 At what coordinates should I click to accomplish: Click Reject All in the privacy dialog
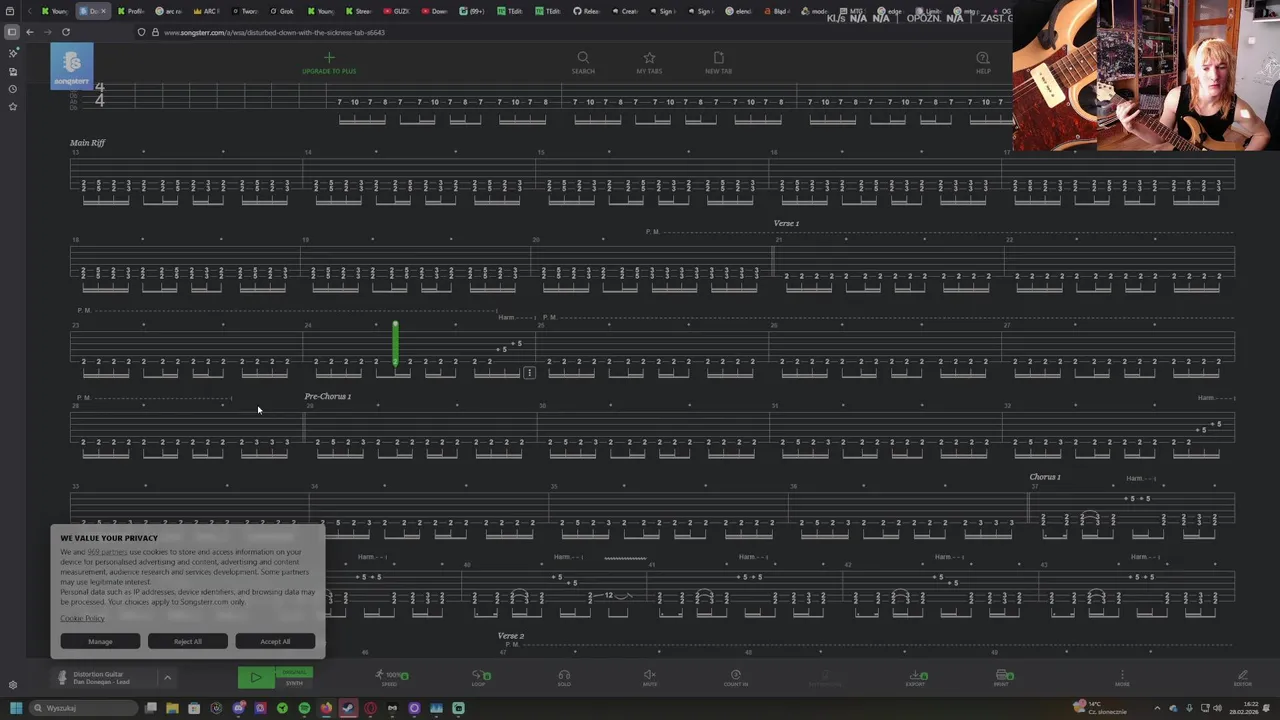[x=187, y=641]
